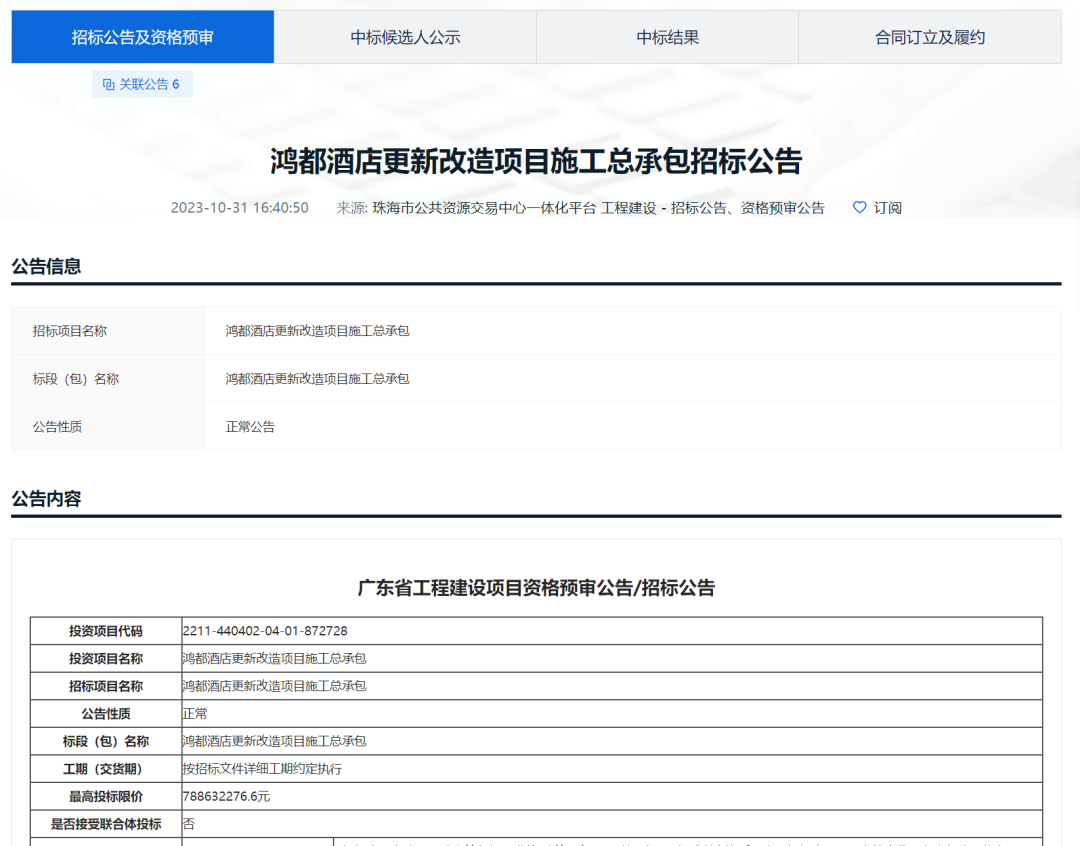1080x846 pixels.
Task: Click the announcement title 鸿都酒店更新改造项目施工总承包招标公告
Action: point(540,155)
